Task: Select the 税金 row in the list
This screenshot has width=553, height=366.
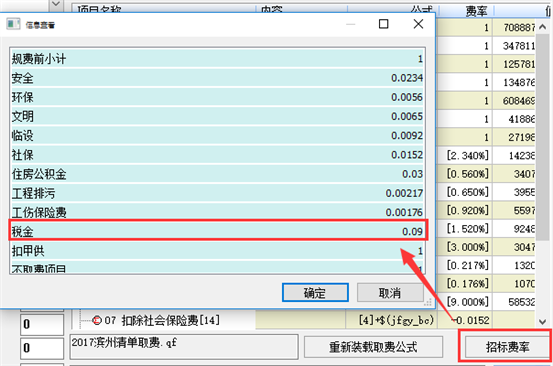Action: point(218,232)
